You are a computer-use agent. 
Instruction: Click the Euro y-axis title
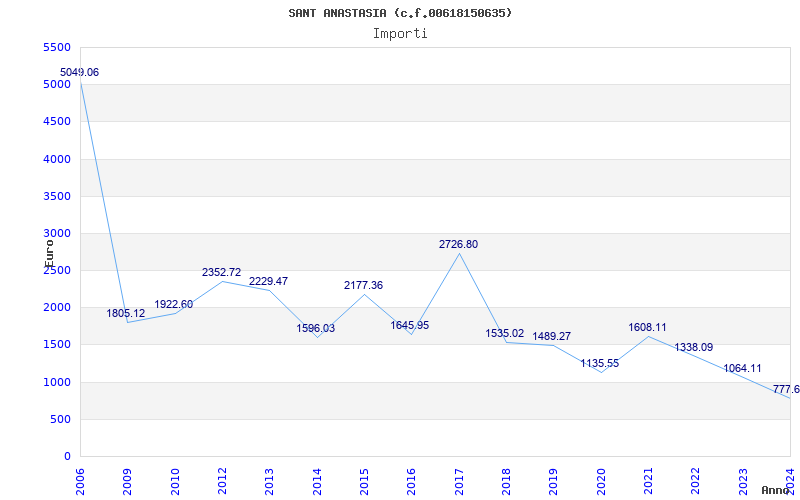[48, 251]
